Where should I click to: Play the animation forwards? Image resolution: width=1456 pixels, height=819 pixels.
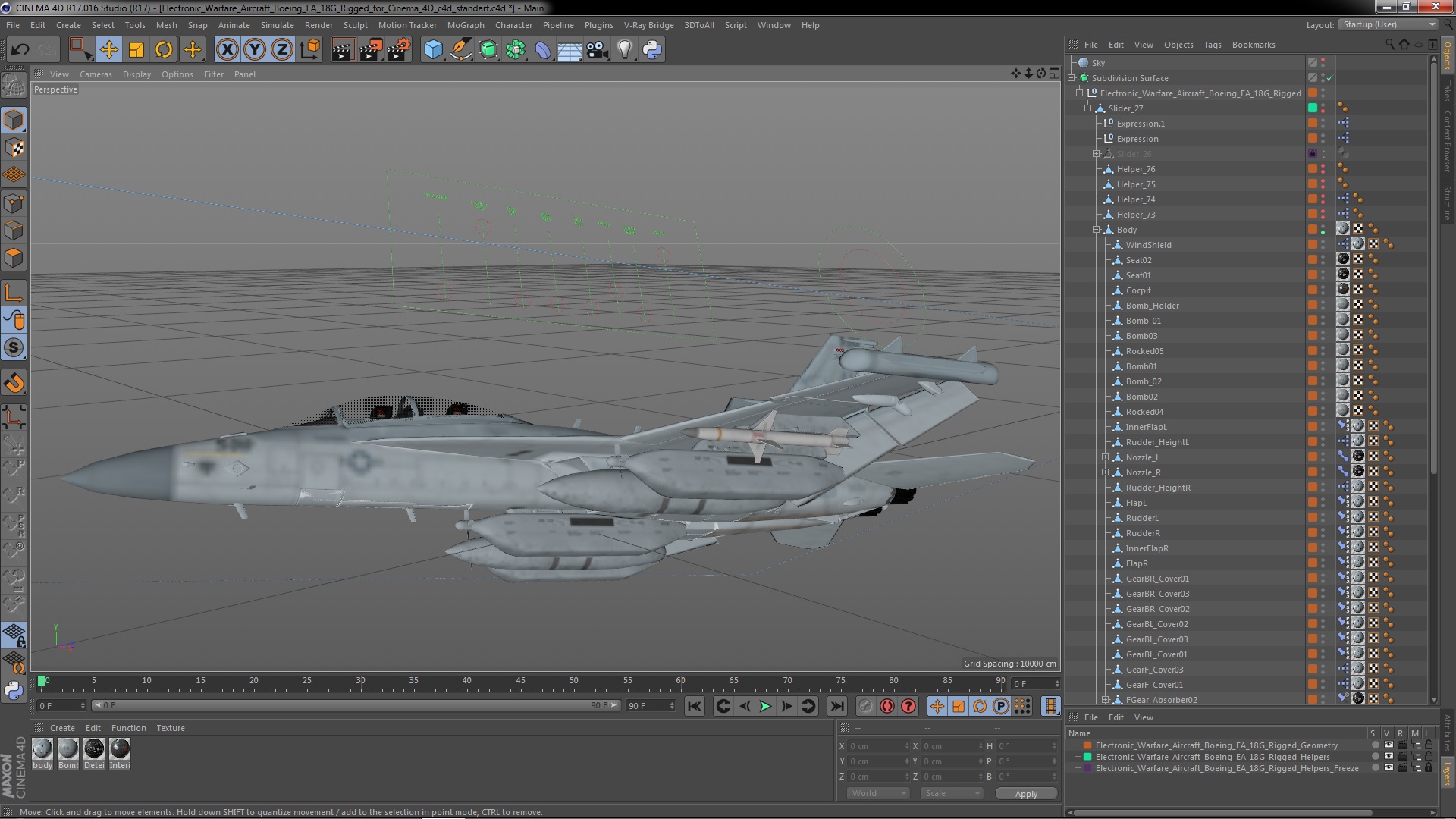[x=766, y=707]
